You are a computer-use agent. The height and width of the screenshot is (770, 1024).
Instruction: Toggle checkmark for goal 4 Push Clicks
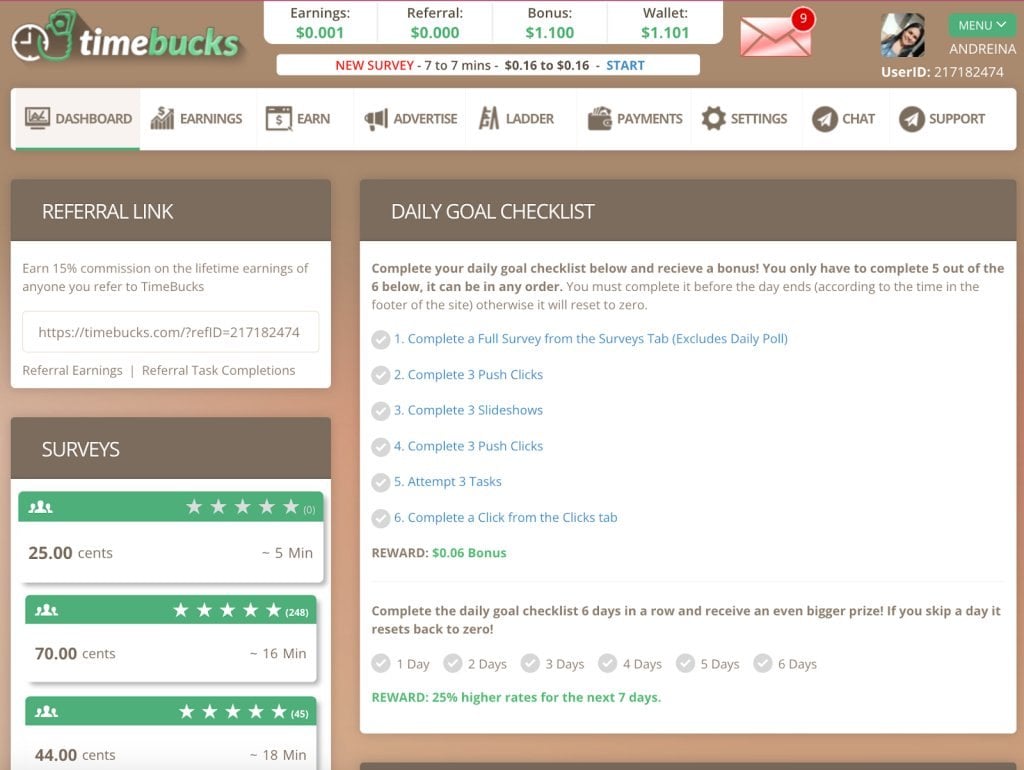click(x=381, y=447)
